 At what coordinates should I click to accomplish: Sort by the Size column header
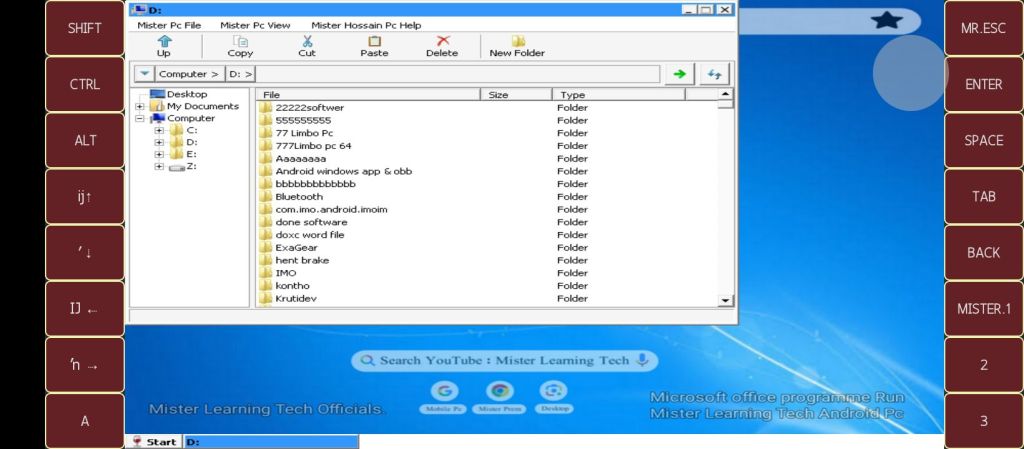516,95
